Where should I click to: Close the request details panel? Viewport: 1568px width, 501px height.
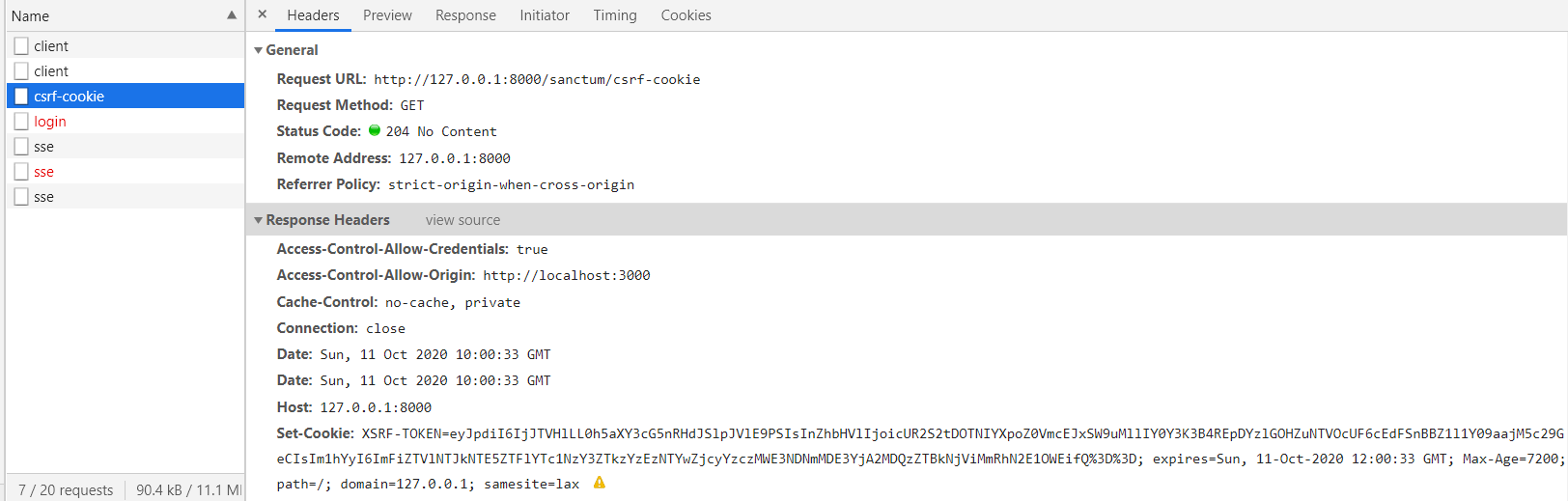coord(262,14)
